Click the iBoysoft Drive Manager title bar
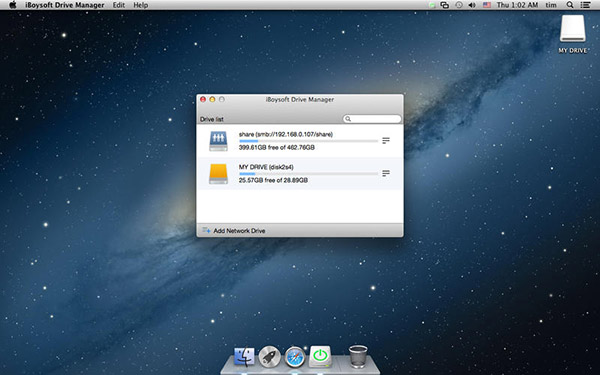Image resolution: width=600 pixels, height=375 pixels. 300,99
